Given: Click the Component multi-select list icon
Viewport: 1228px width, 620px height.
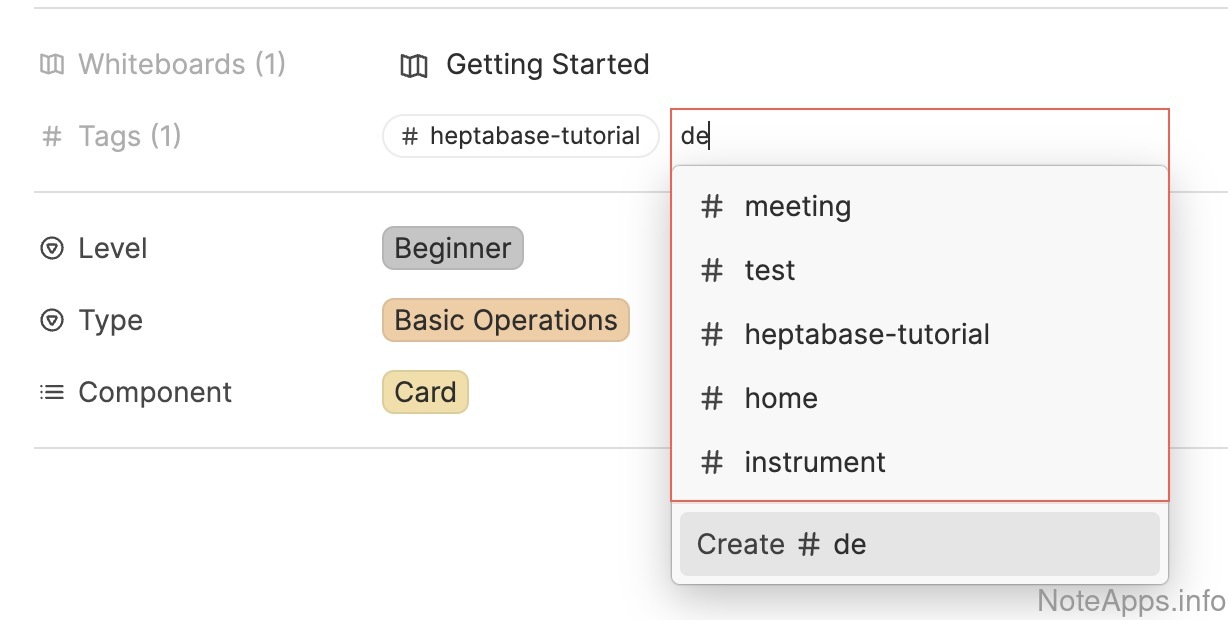Looking at the screenshot, I should (52, 393).
